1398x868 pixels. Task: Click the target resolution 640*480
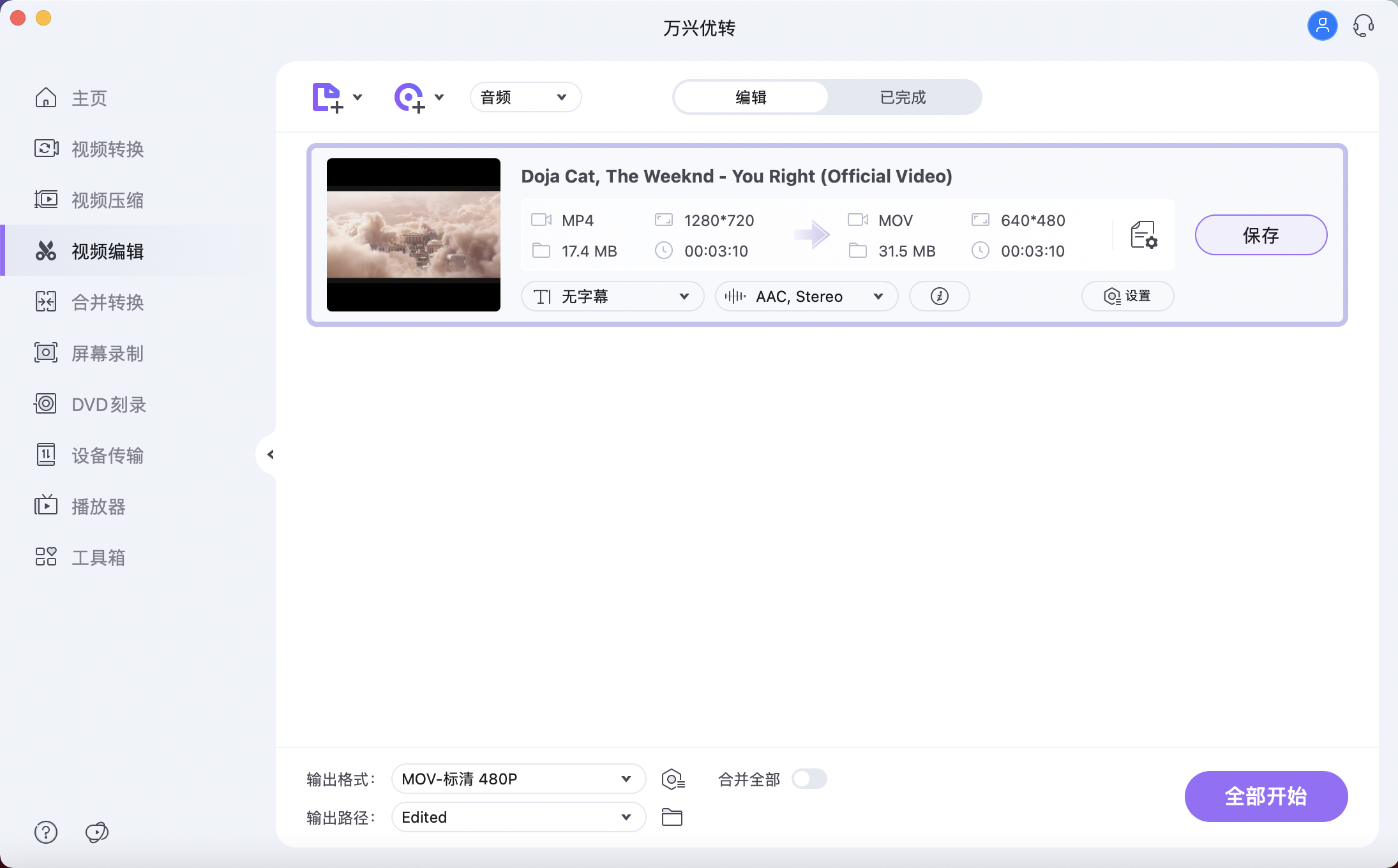click(1033, 220)
